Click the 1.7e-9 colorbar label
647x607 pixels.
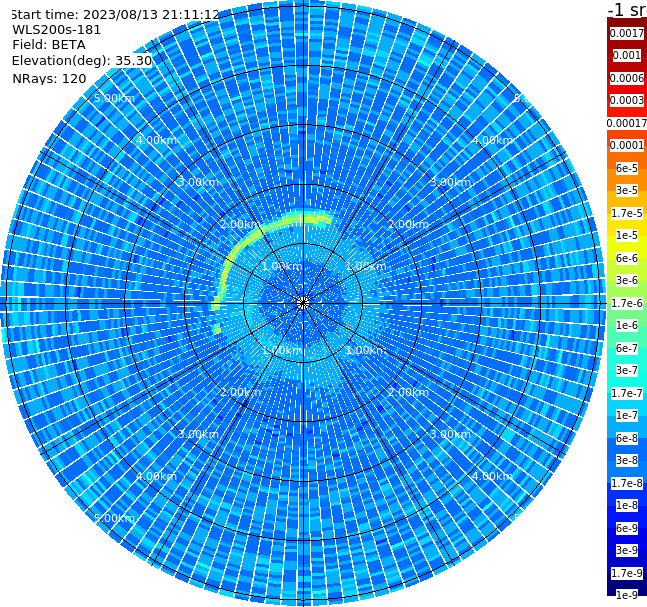click(627, 573)
